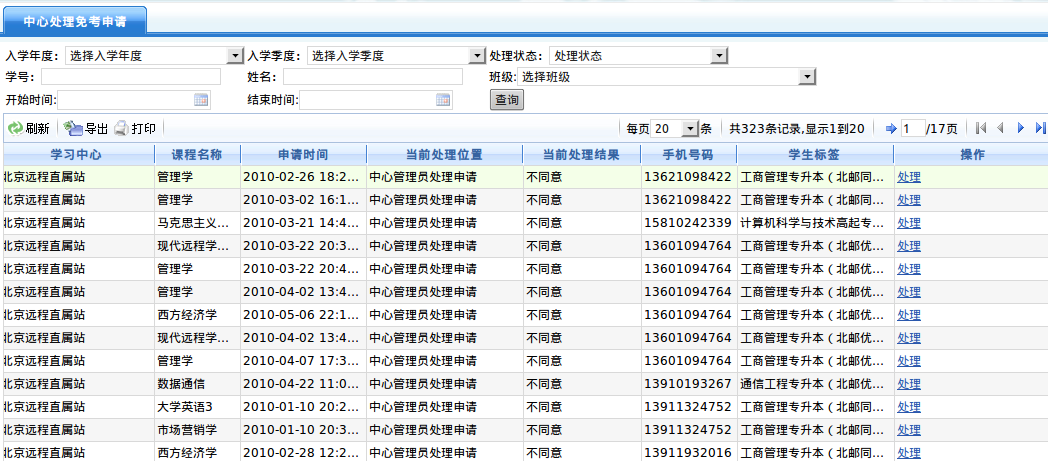Open the 班级 selection dropdown
1048x461 pixels.
click(807, 77)
